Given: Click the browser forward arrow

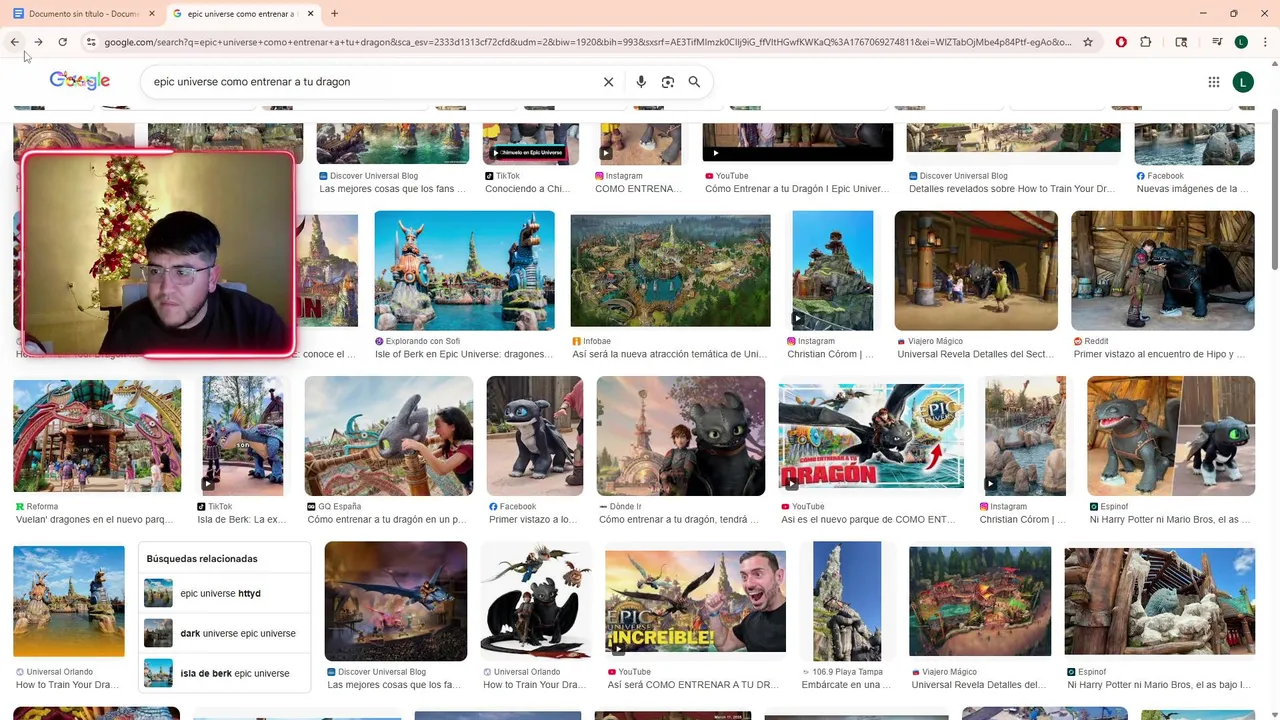Looking at the screenshot, I should point(38,42).
